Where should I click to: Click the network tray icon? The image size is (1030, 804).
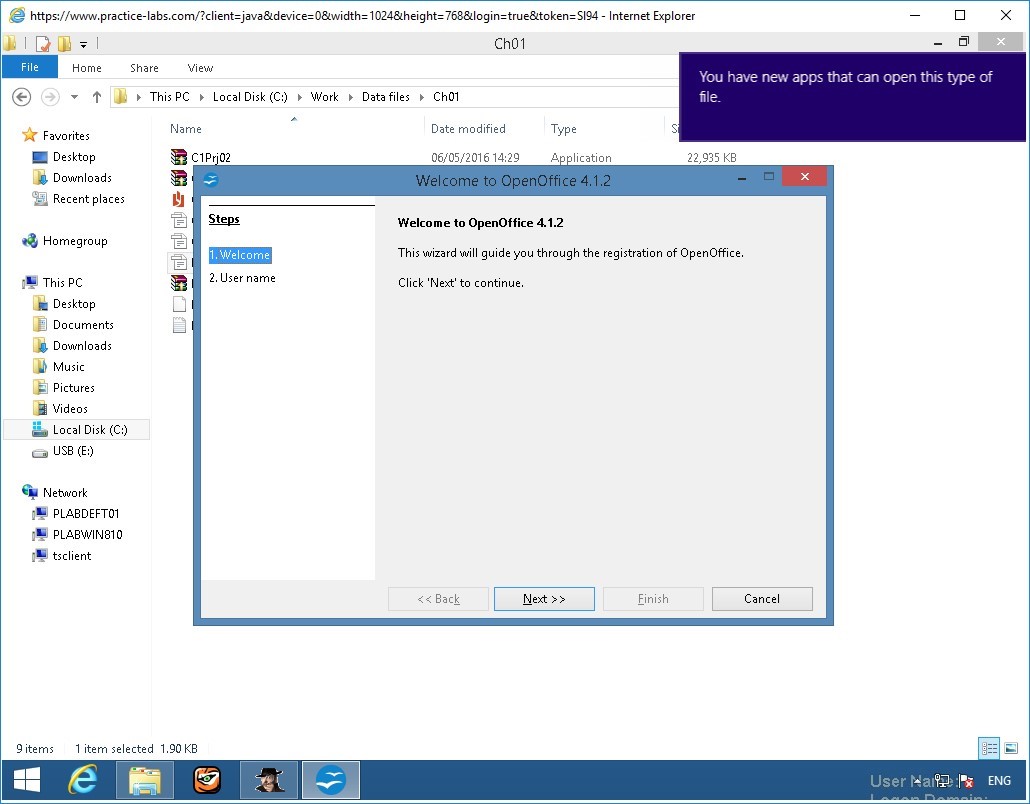[943, 781]
